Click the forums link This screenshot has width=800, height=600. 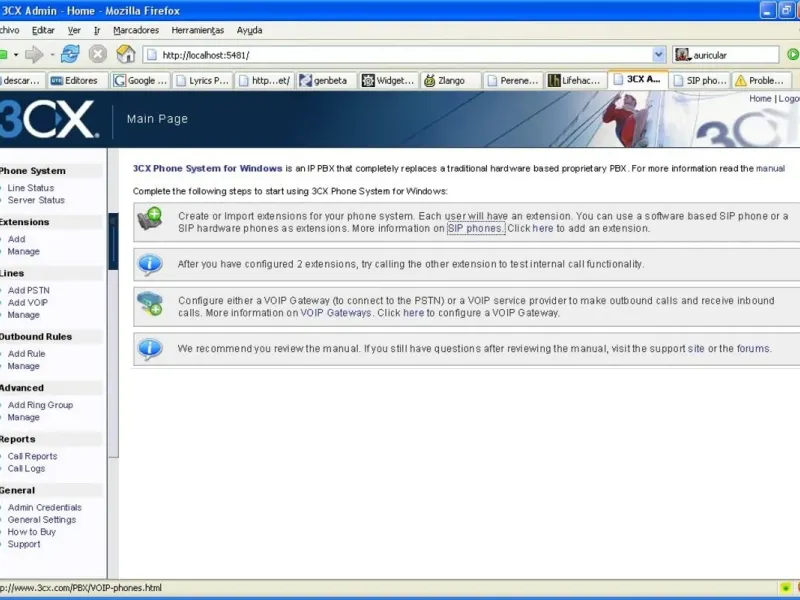(753, 348)
